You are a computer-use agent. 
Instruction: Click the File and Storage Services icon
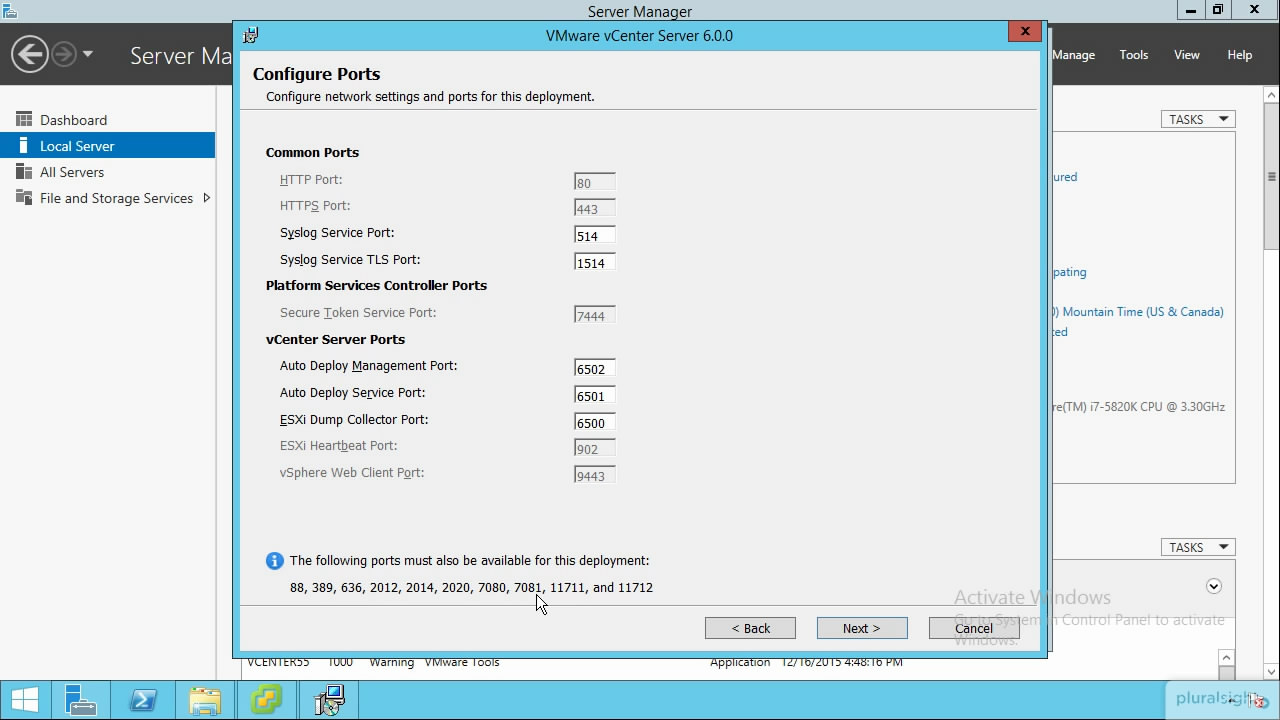(x=24, y=197)
